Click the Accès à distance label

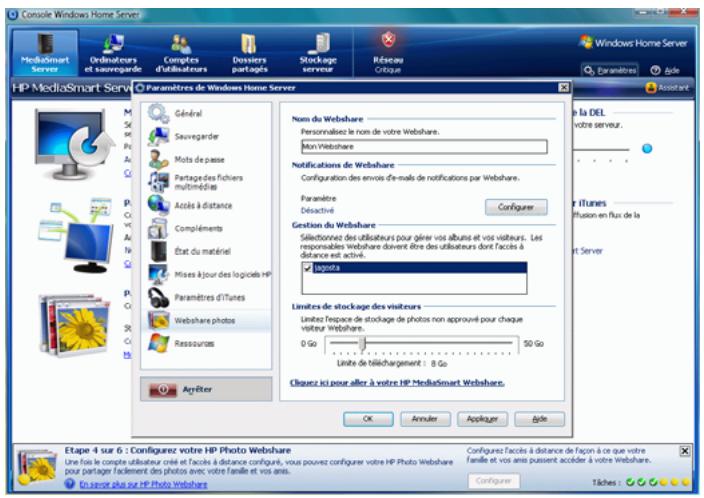pyautogui.click(x=203, y=206)
